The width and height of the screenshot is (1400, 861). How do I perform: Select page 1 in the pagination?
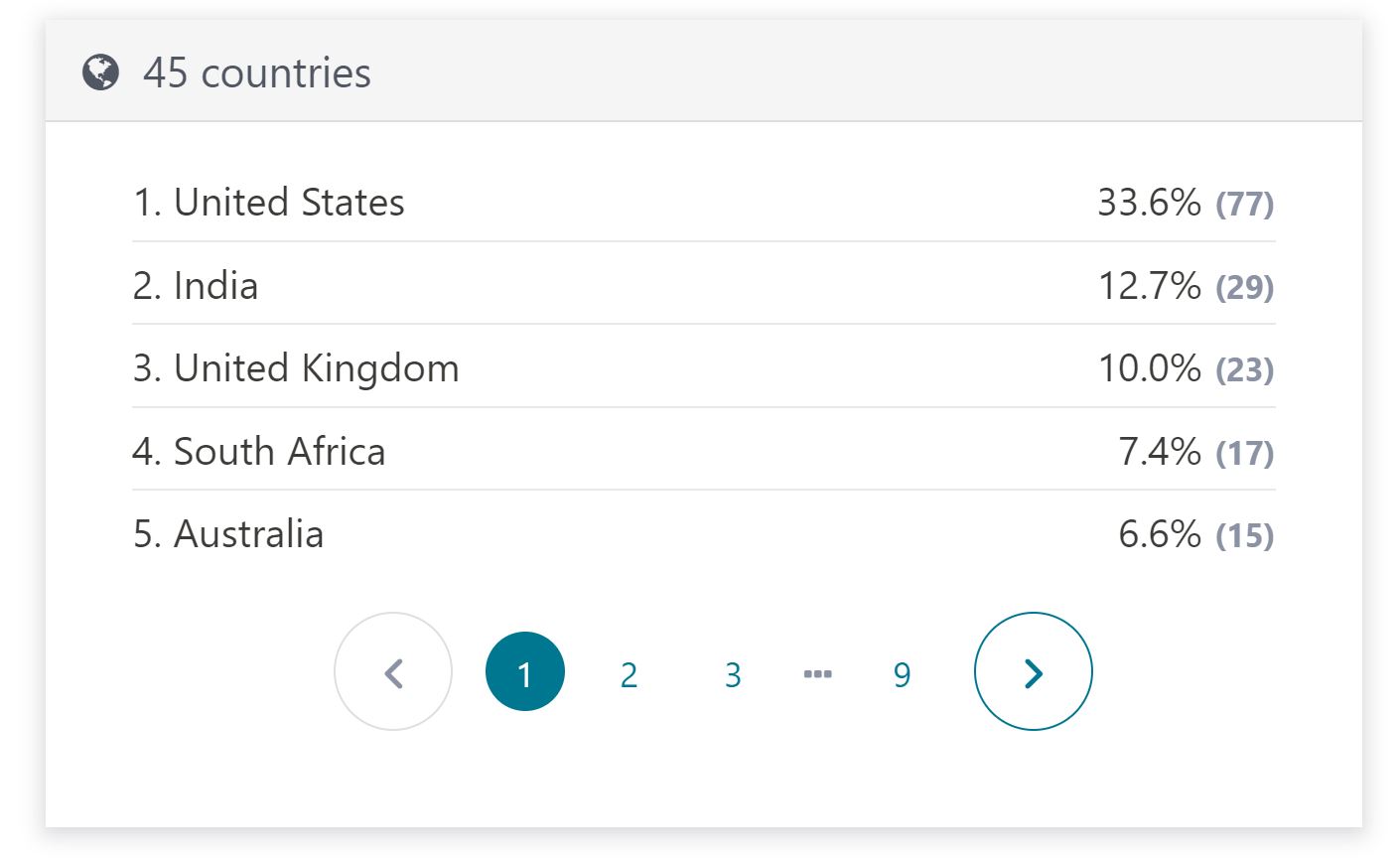pos(525,672)
